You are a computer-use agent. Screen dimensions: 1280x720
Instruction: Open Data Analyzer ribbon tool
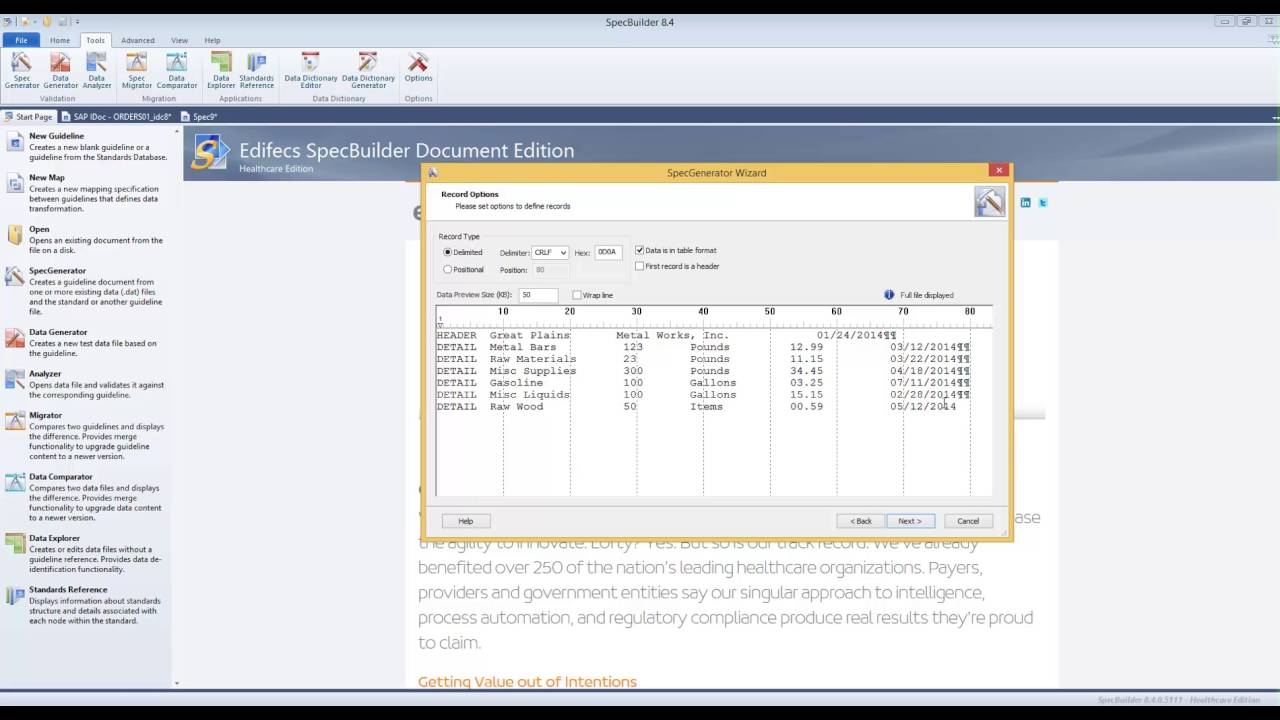97,71
